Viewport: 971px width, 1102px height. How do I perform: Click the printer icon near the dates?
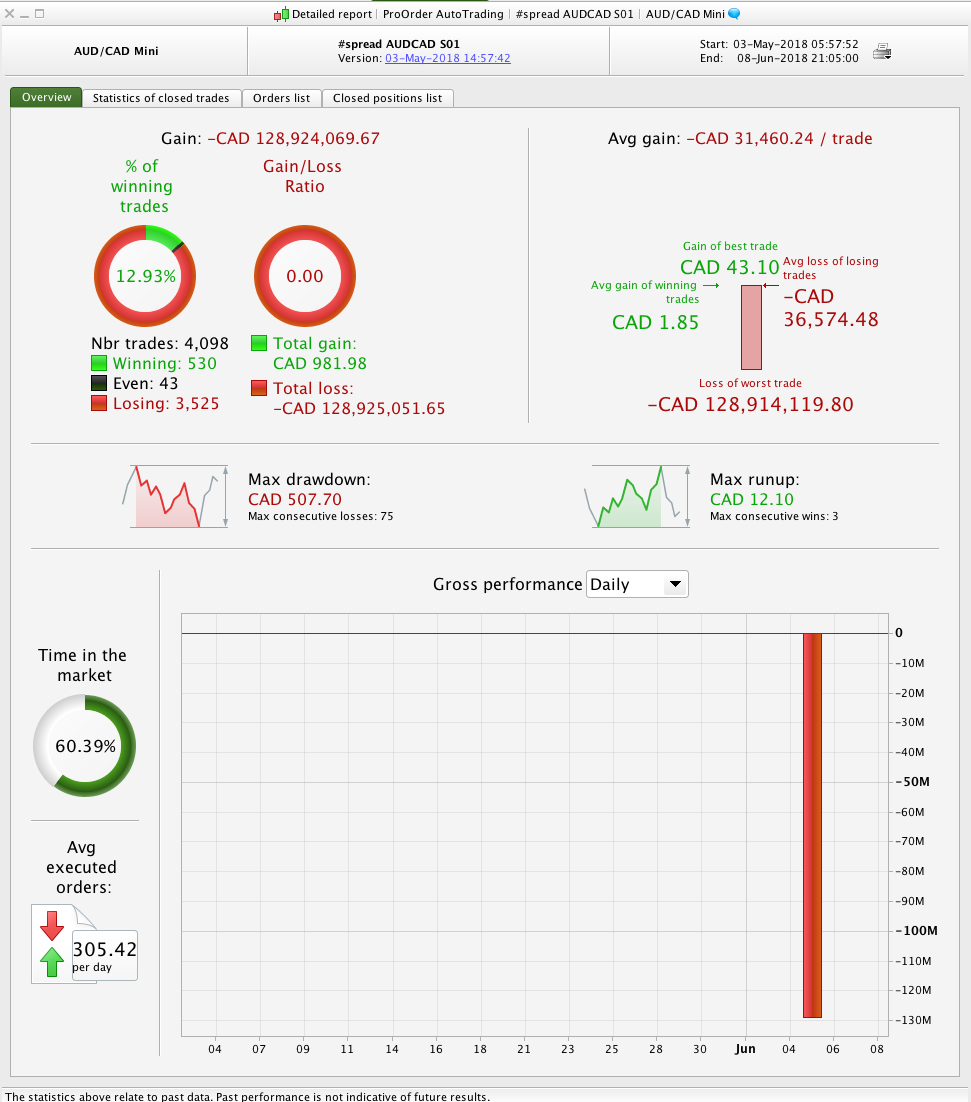(x=882, y=51)
